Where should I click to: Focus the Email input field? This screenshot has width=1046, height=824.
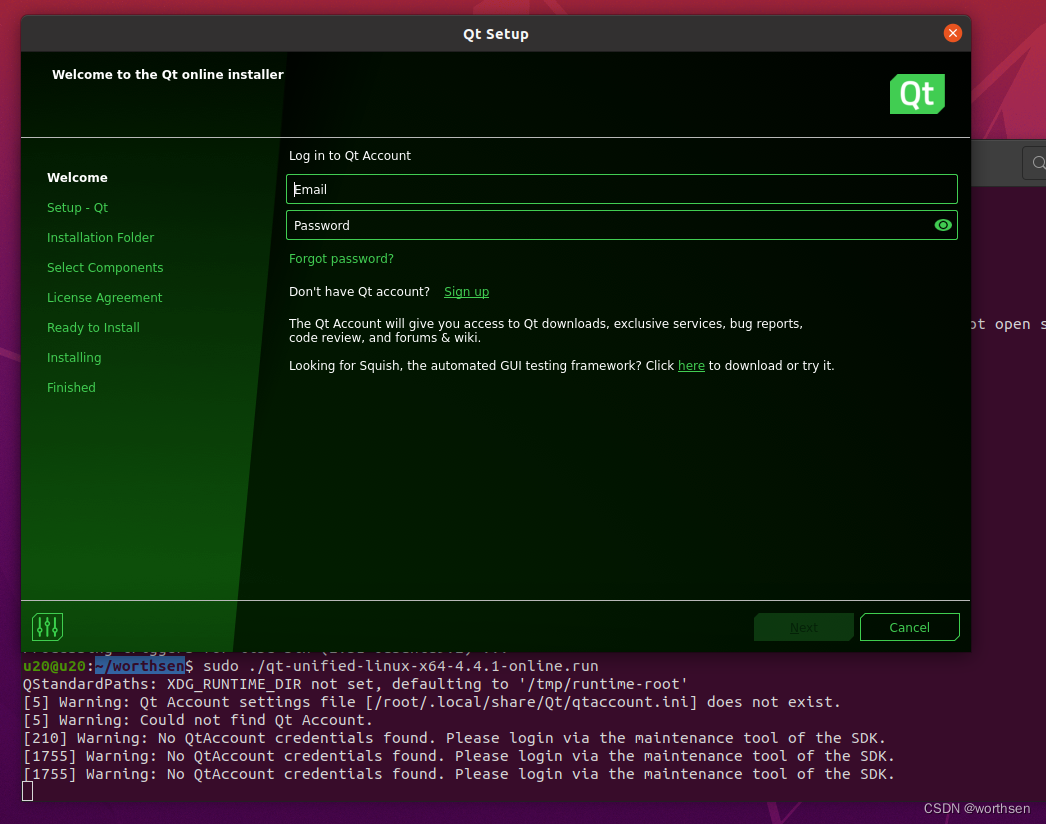622,189
